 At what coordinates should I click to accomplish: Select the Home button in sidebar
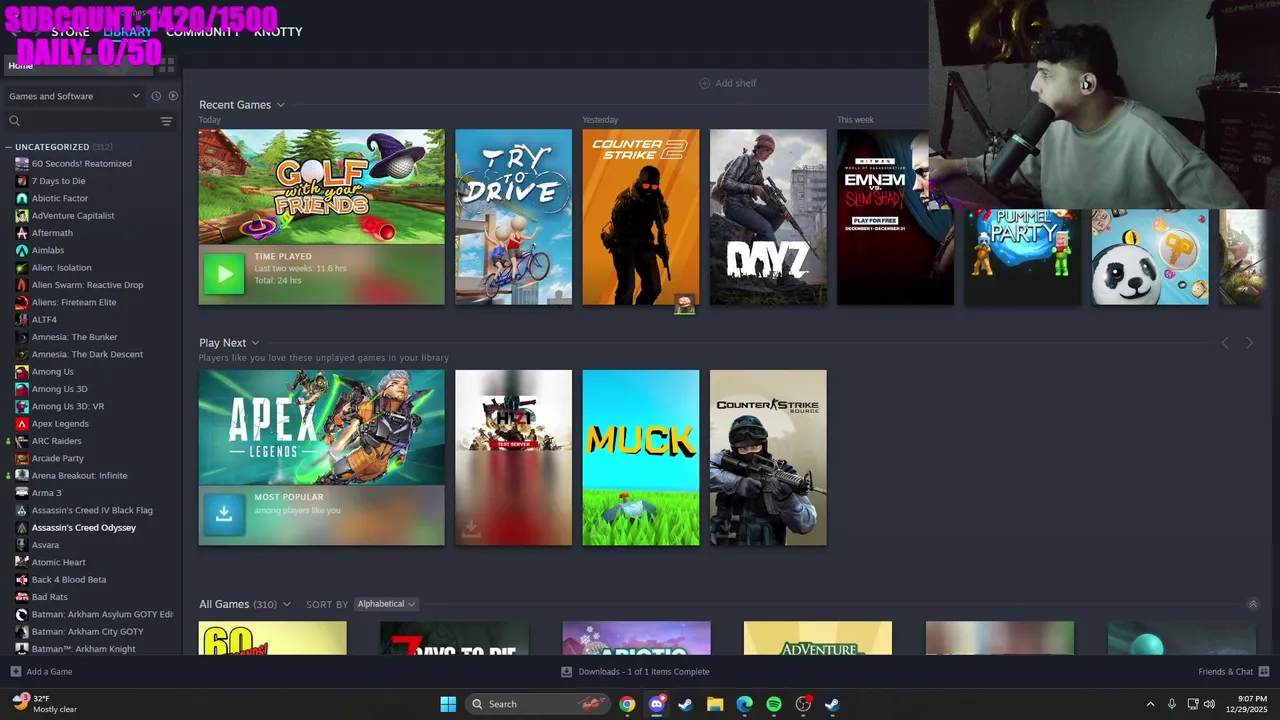click(x=79, y=65)
